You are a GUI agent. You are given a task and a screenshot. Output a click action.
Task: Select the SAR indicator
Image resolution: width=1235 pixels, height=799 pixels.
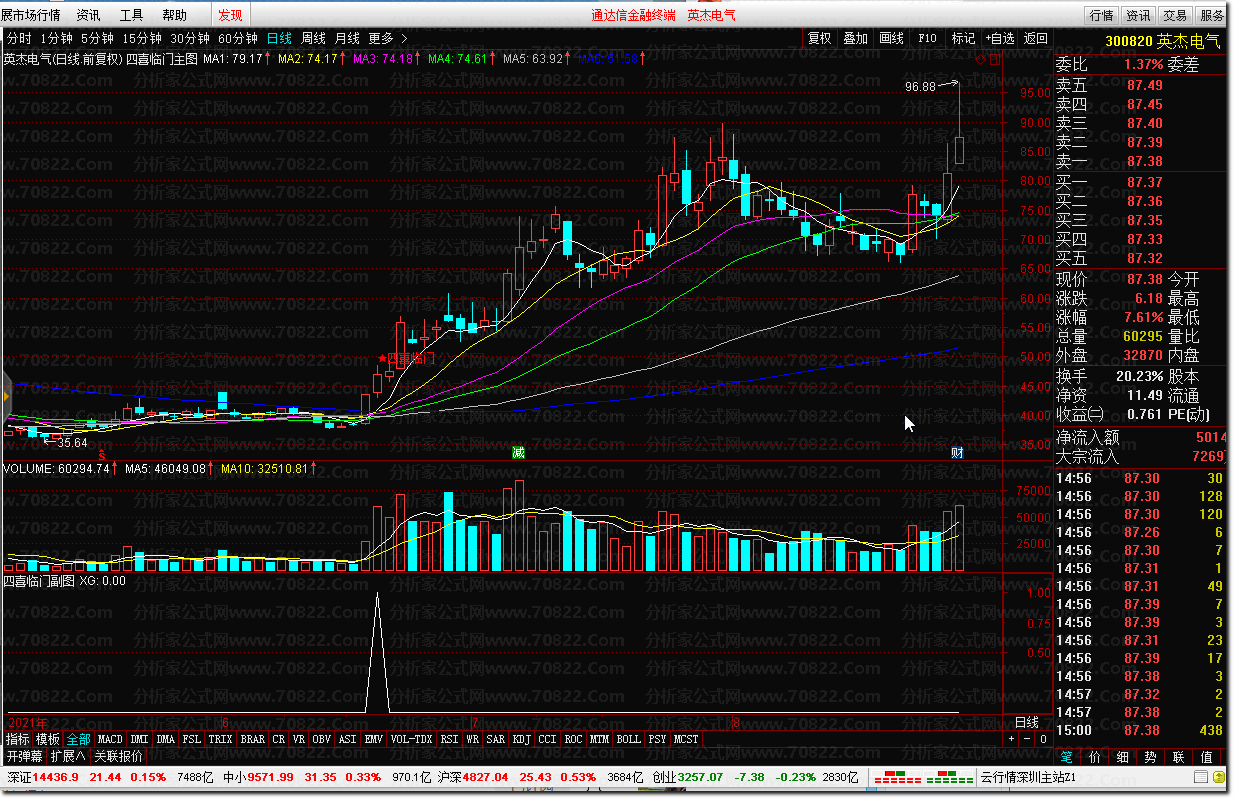[x=495, y=739]
